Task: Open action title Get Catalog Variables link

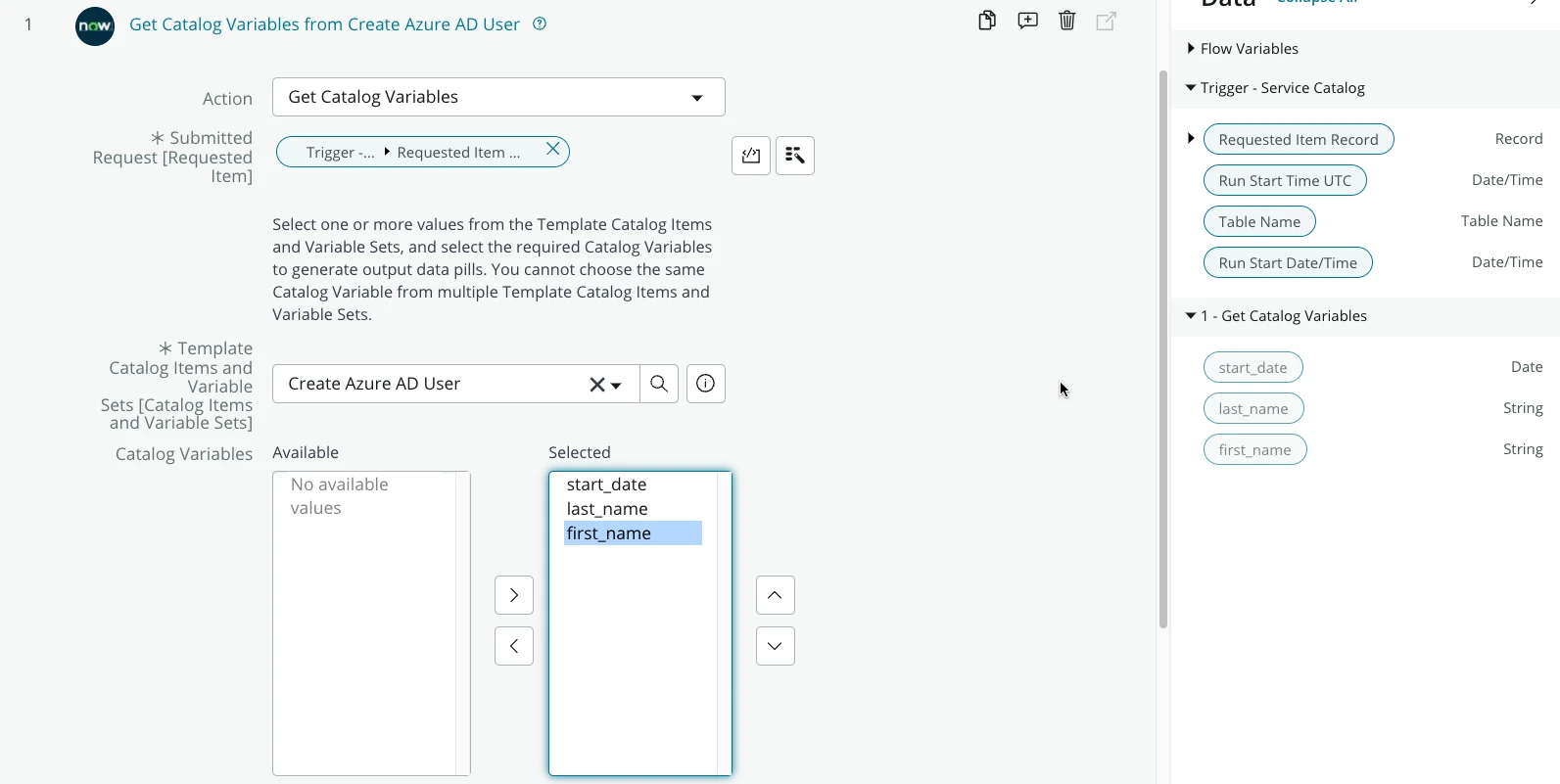Action: point(324,24)
